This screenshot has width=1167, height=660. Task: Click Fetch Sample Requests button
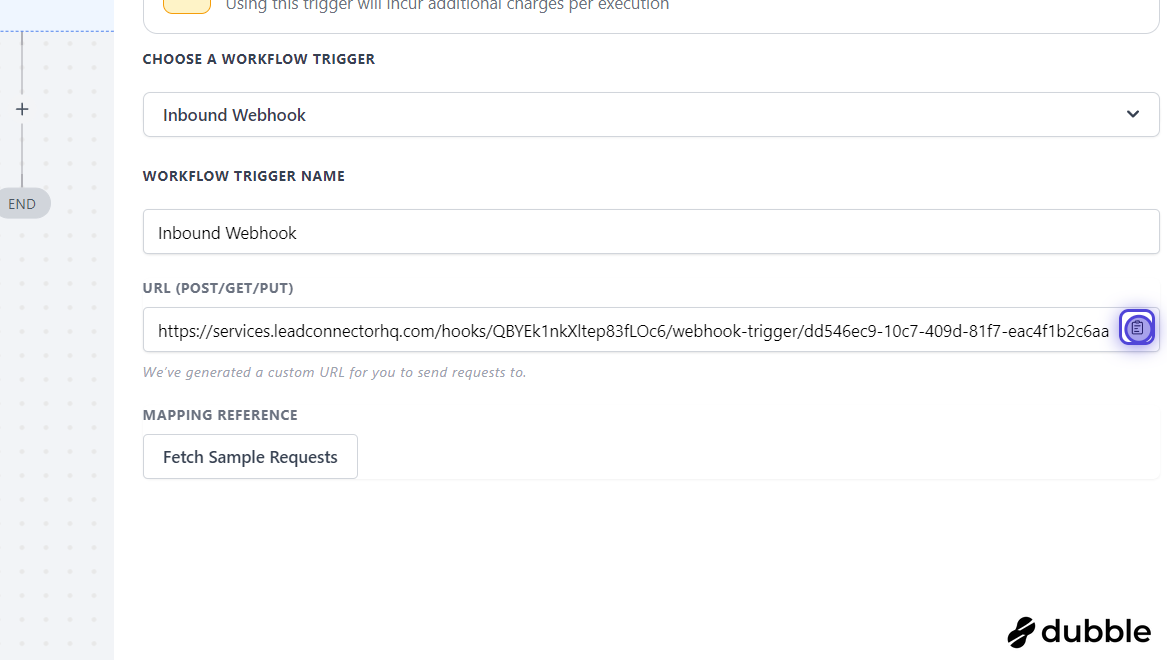pos(250,457)
